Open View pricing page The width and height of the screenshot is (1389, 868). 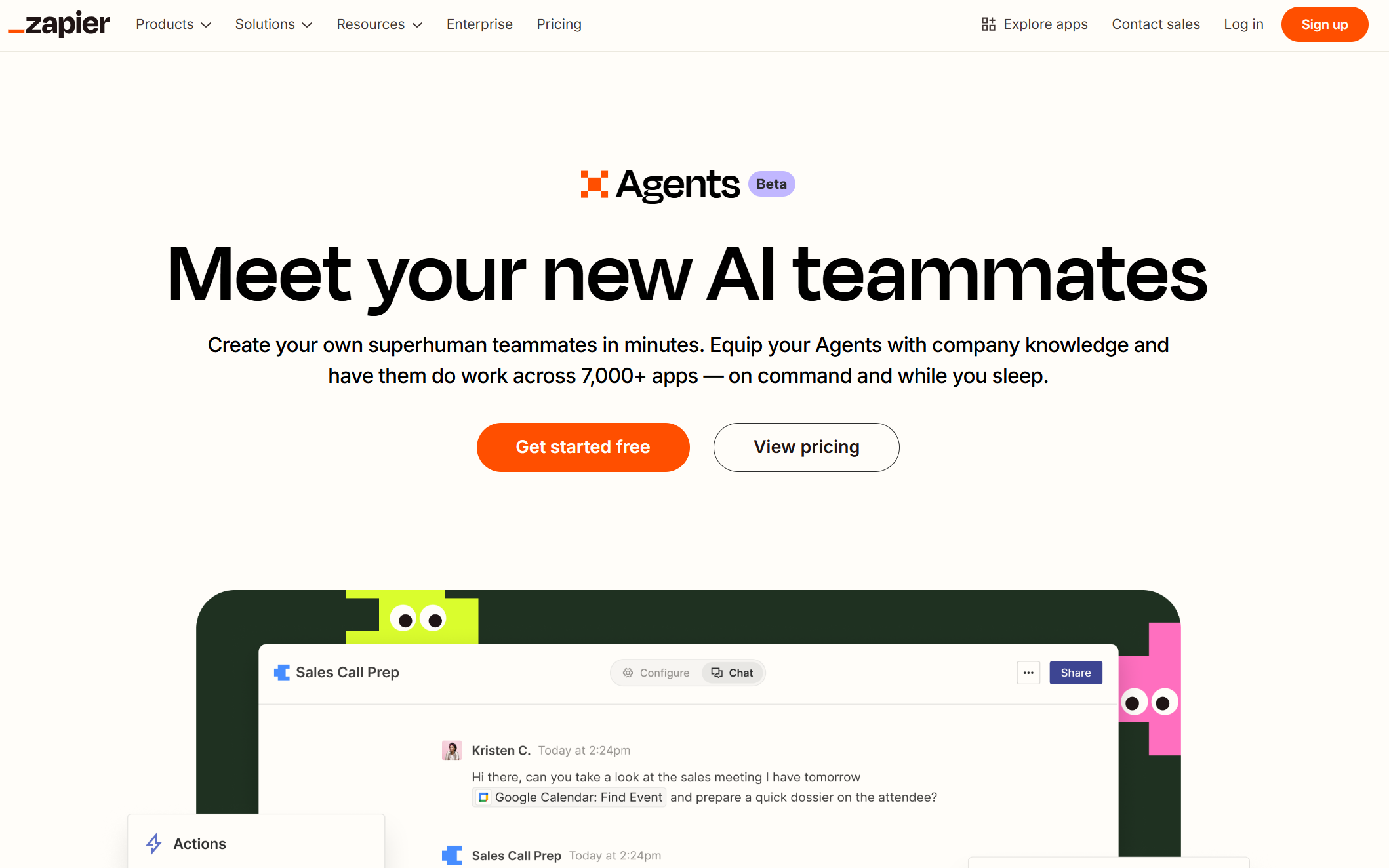pos(806,447)
